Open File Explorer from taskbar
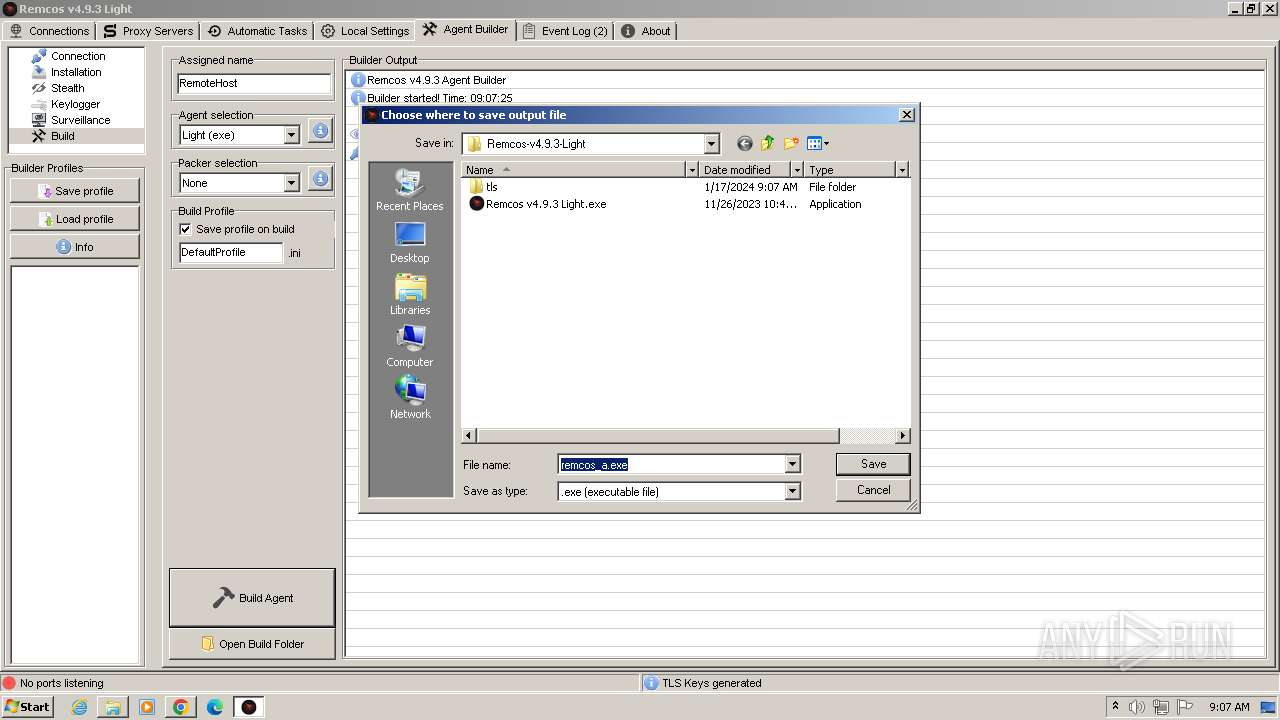This screenshot has width=1280, height=720. (113, 707)
